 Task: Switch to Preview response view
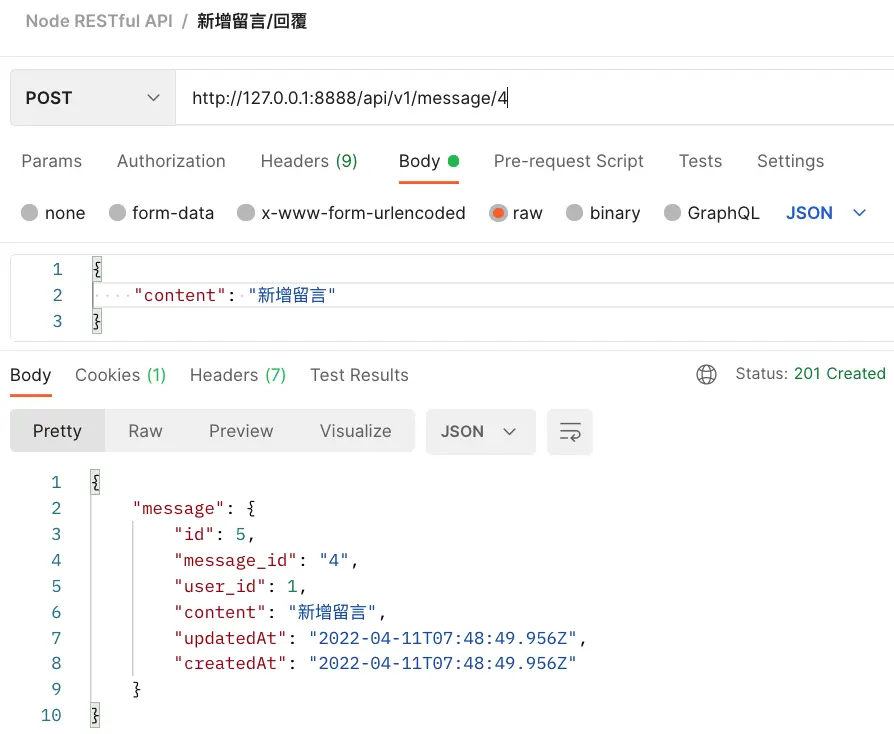tap(241, 432)
